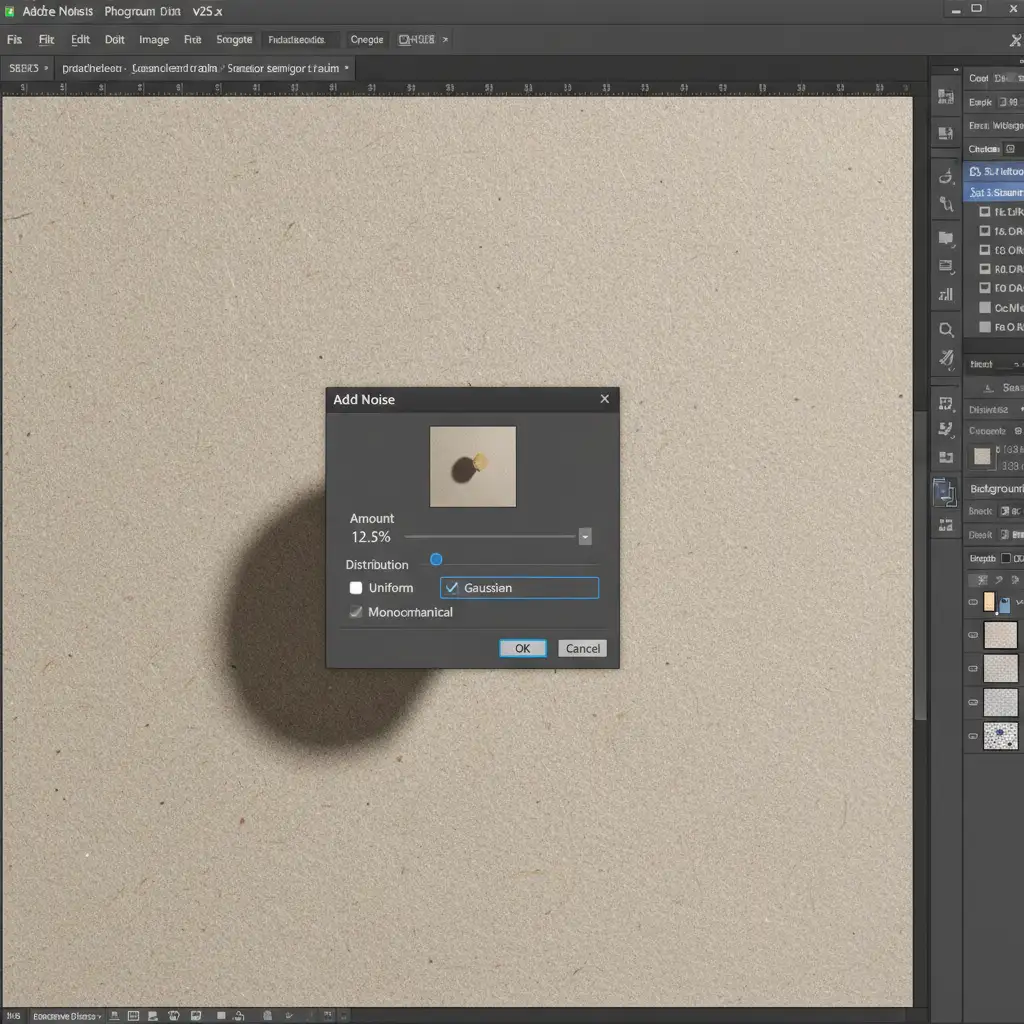Viewport: 1024px width, 1024px height.
Task: Open the Amount slider dropdown arrow
Action: point(585,537)
